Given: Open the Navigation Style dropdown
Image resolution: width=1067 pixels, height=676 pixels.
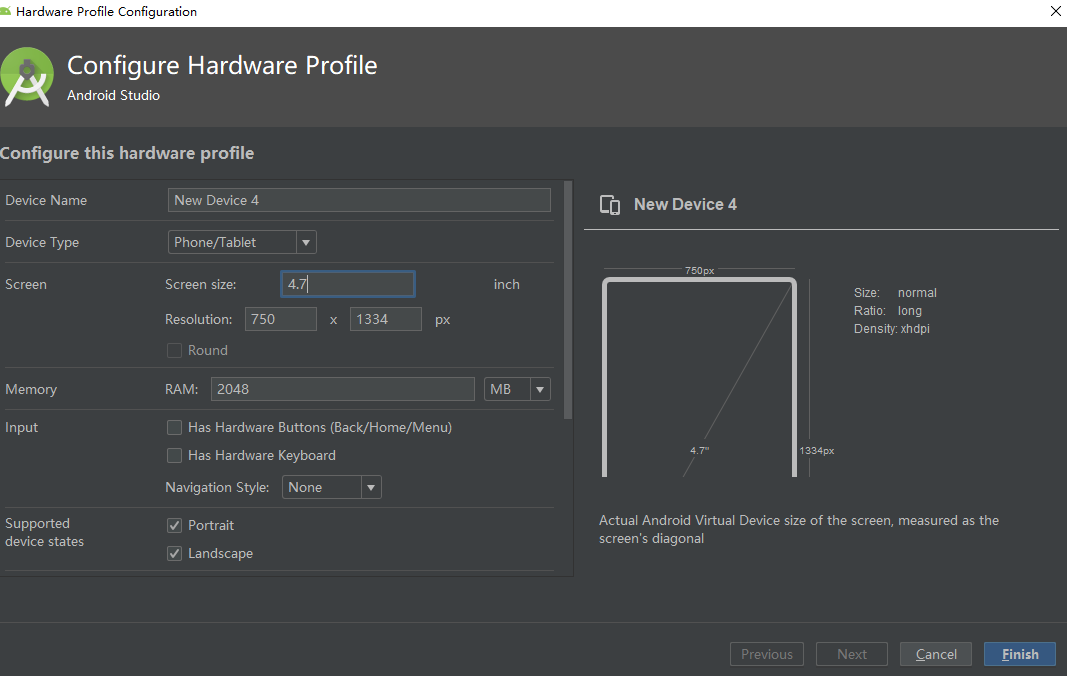Looking at the screenshot, I should pyautogui.click(x=332, y=487).
